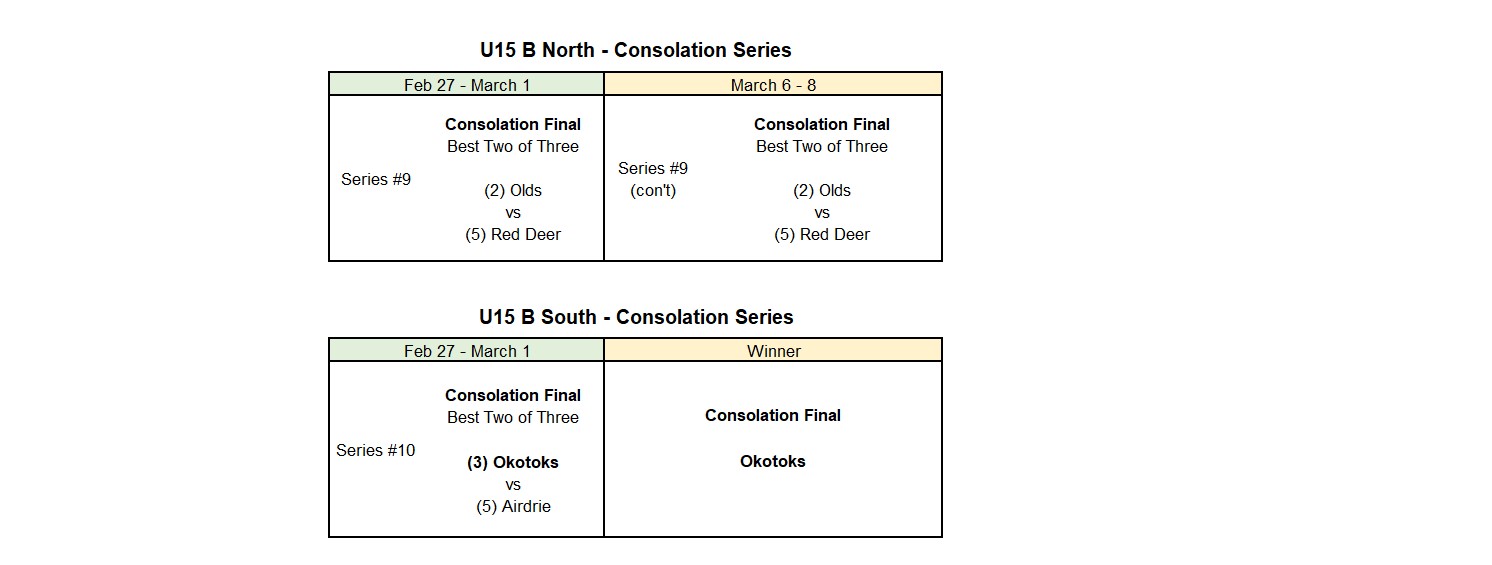1492x565 pixels.
Task: Select South table's Feb 27 - March 1 header
Action: click(467, 351)
